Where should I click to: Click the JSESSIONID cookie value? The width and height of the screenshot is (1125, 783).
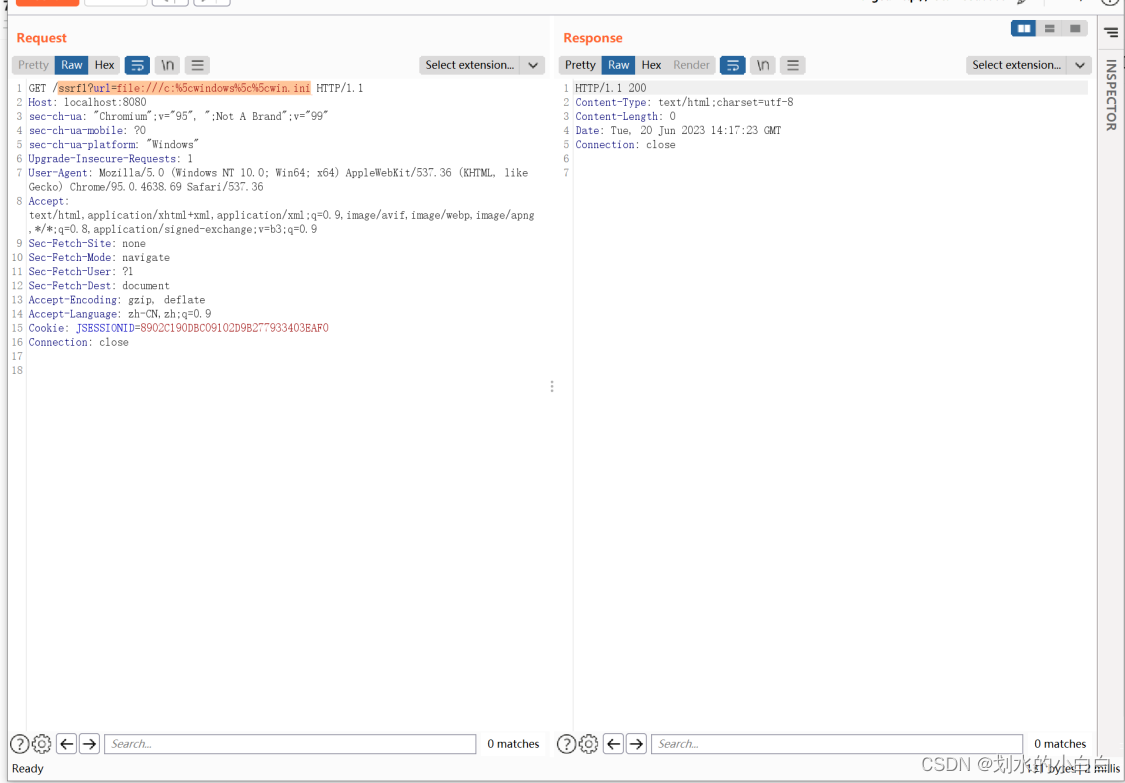coord(235,328)
